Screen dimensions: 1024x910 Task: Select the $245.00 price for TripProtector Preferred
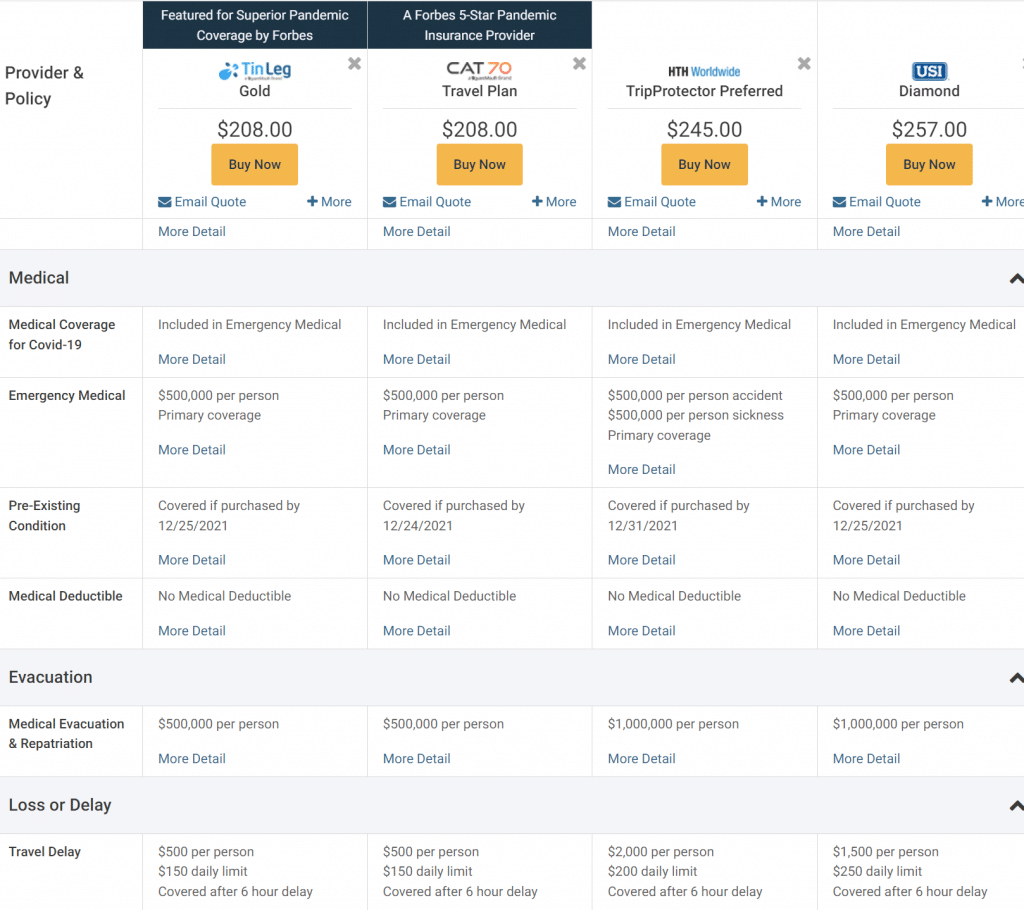pyautogui.click(x=704, y=129)
